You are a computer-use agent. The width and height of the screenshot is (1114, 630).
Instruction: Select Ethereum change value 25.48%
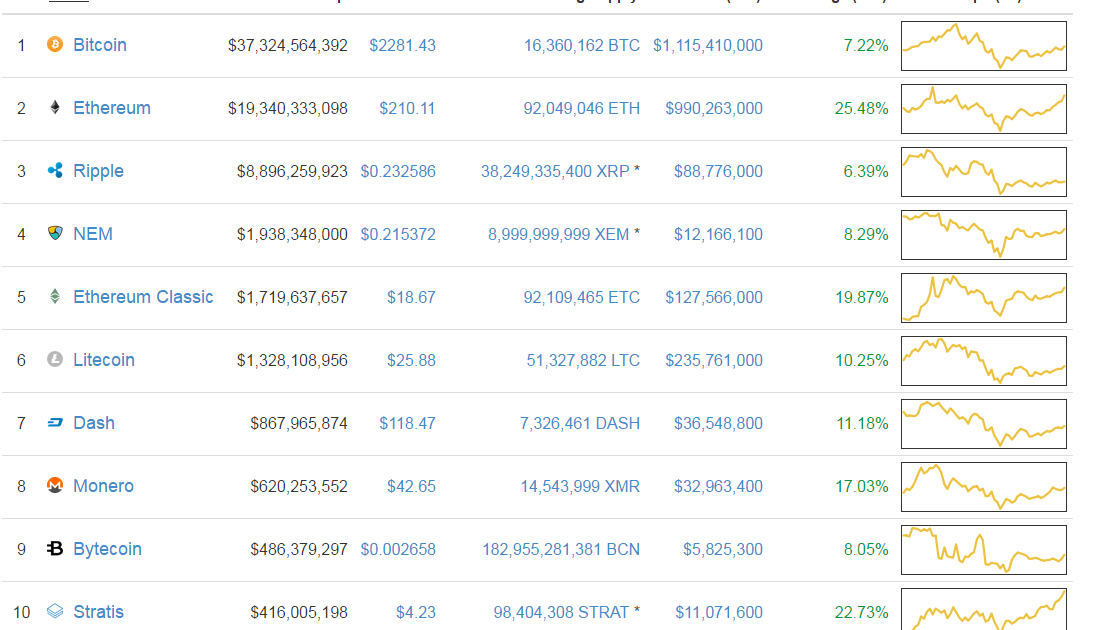point(862,109)
